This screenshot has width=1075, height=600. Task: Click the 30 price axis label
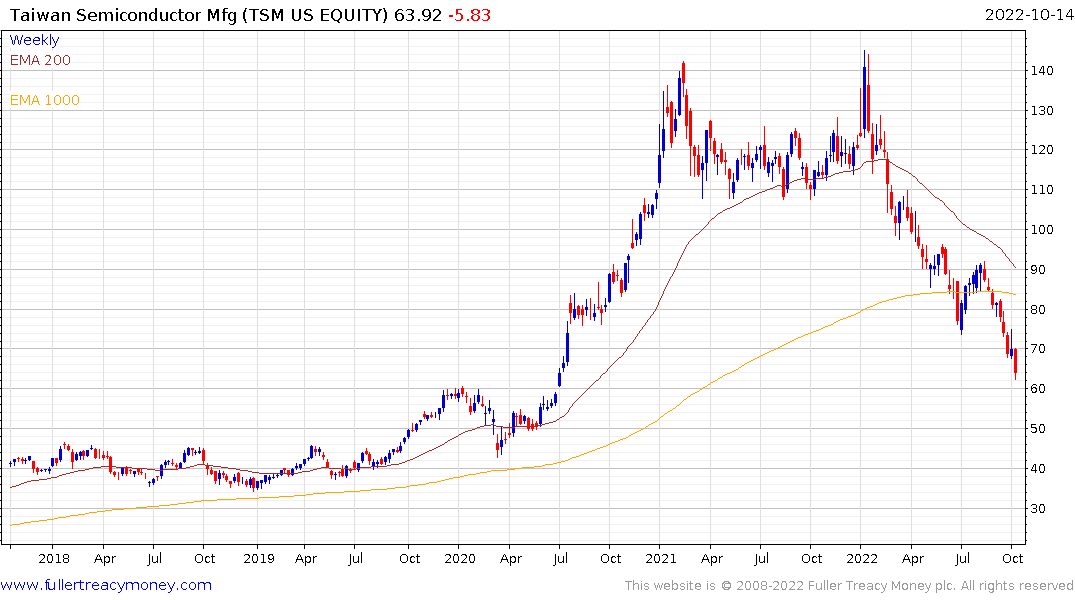click(1038, 509)
